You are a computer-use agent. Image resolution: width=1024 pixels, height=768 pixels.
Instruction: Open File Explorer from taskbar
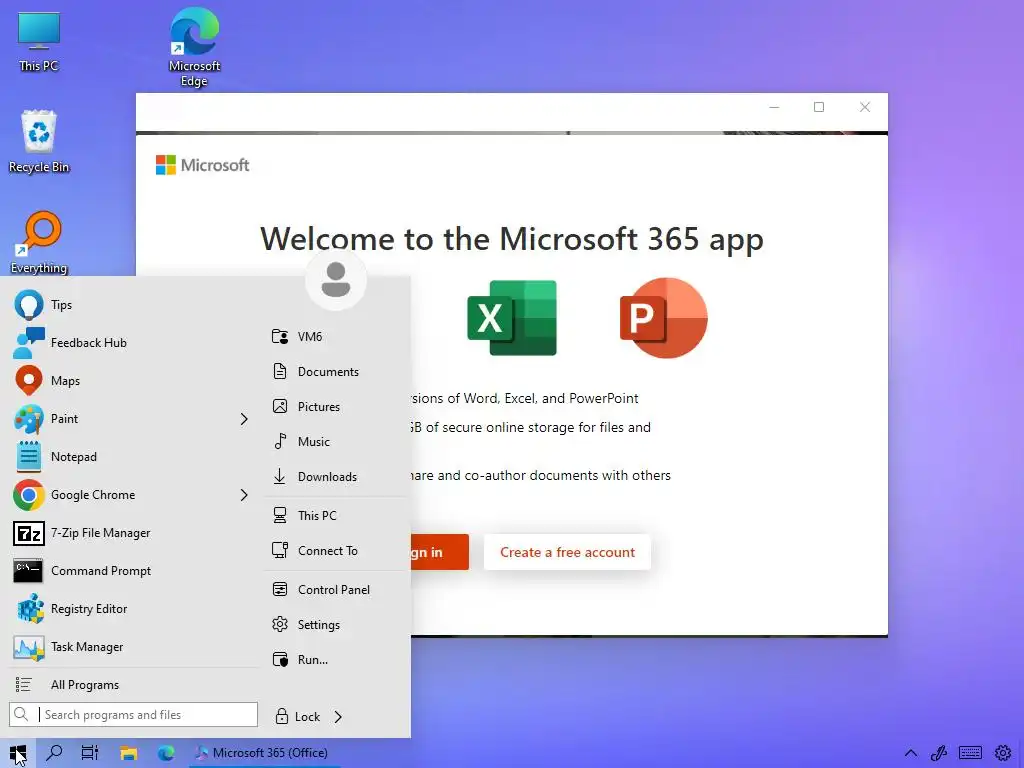click(x=129, y=753)
